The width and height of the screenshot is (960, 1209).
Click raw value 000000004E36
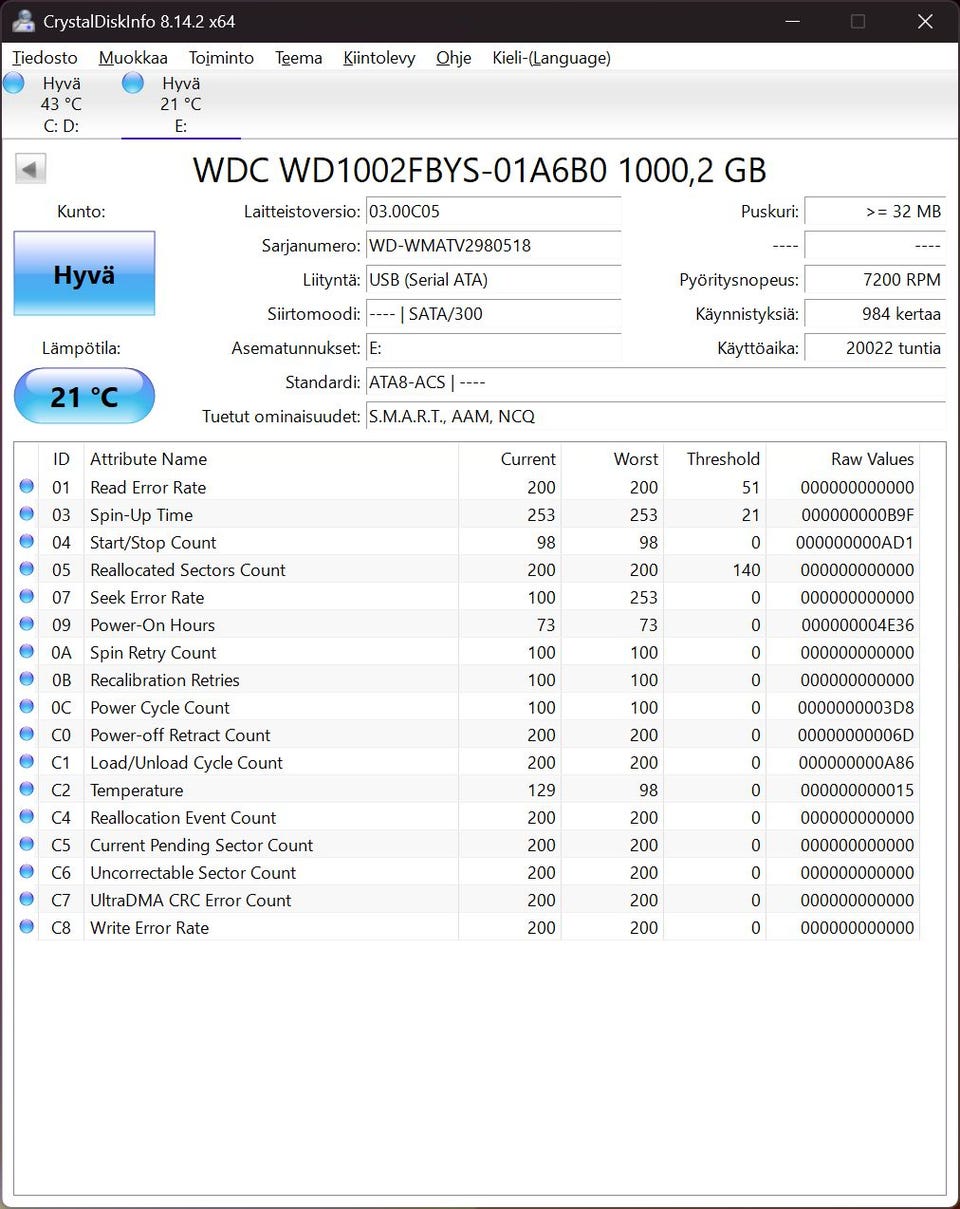[857, 625]
